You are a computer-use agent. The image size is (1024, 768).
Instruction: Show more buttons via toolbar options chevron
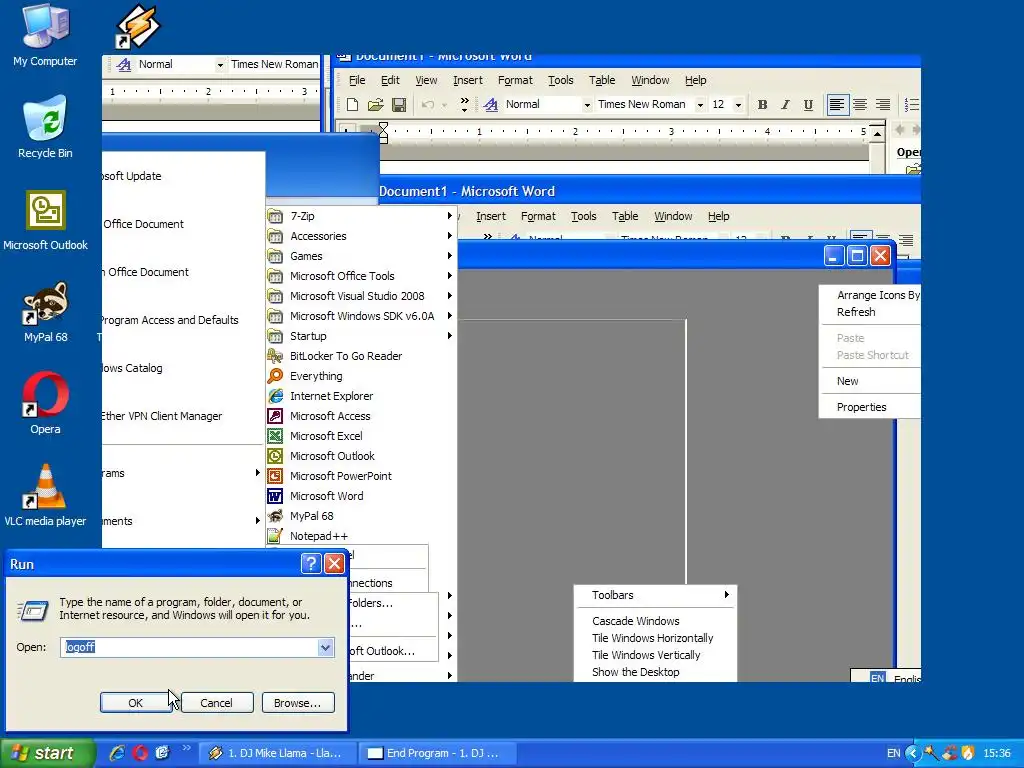point(464,104)
